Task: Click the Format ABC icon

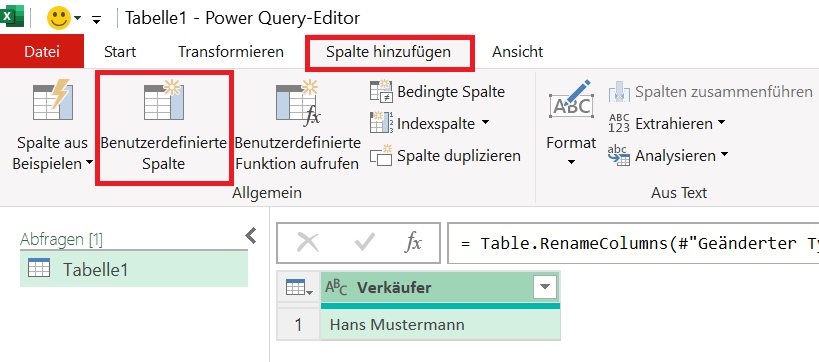Action: (571, 101)
